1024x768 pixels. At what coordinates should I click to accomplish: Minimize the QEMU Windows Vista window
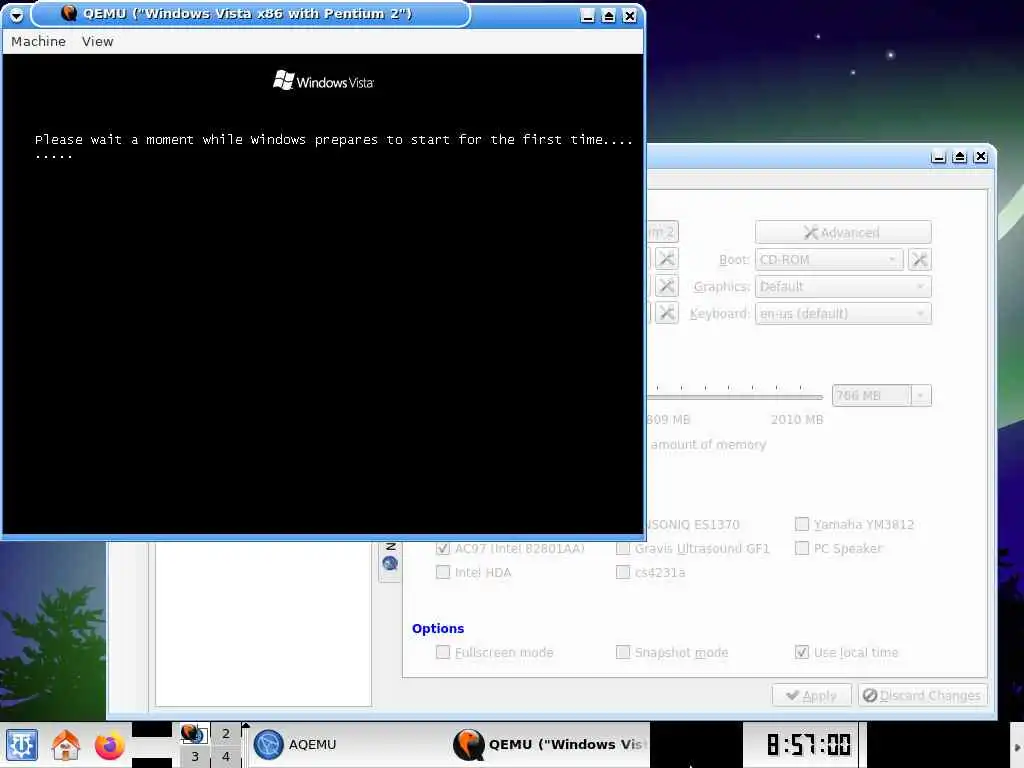588,16
